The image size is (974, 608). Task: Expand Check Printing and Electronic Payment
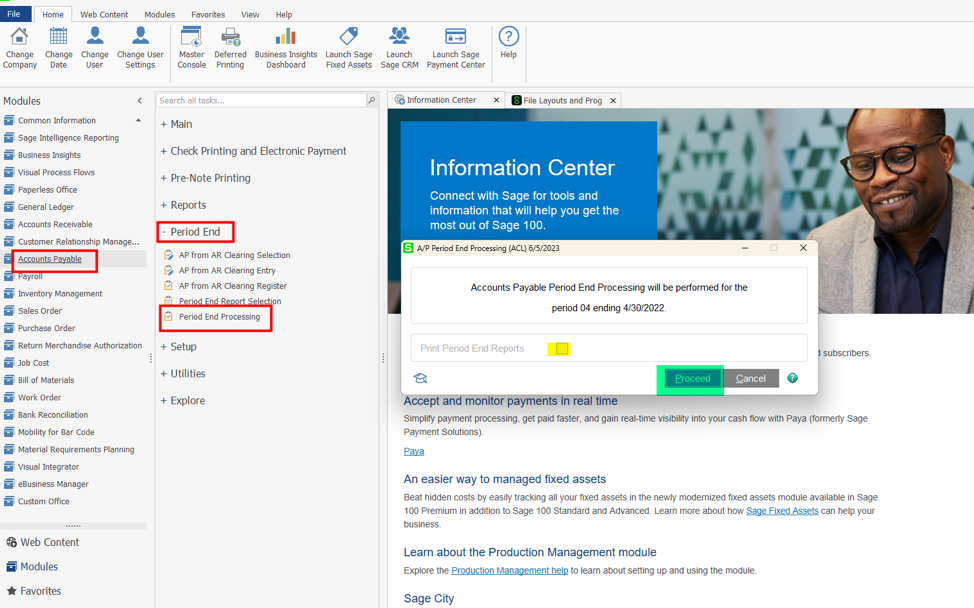point(253,151)
